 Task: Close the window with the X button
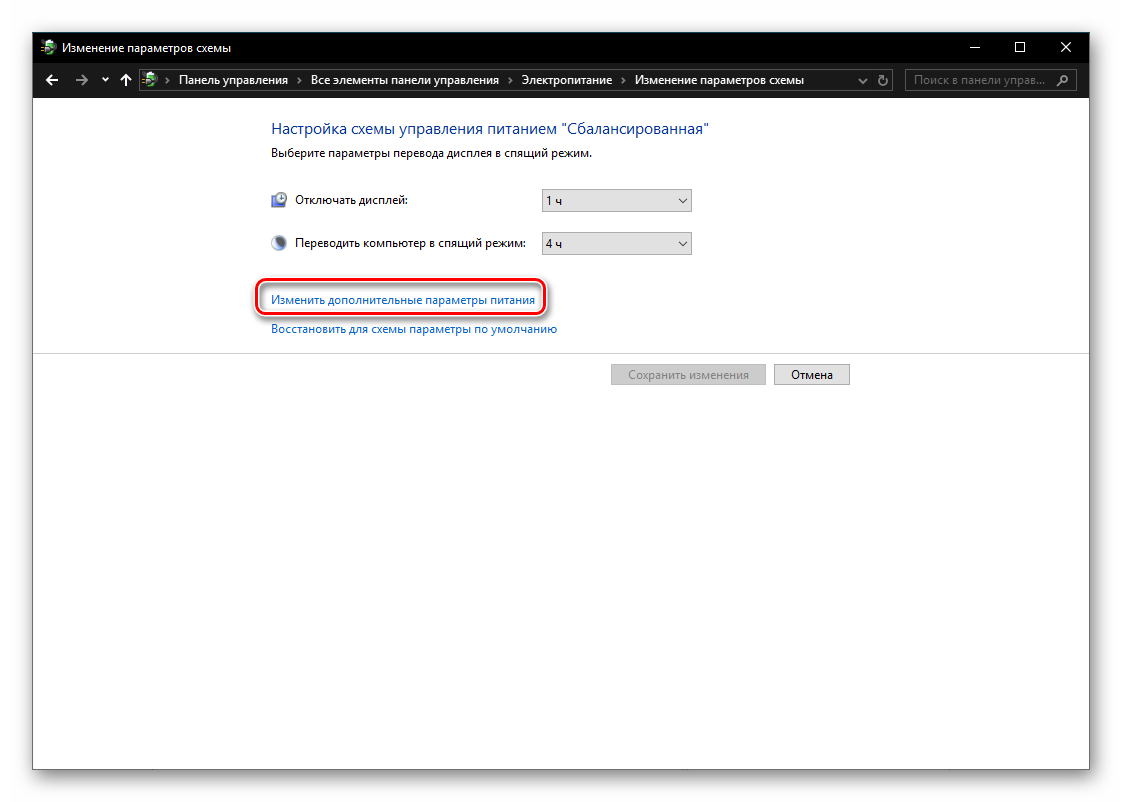[1065, 47]
